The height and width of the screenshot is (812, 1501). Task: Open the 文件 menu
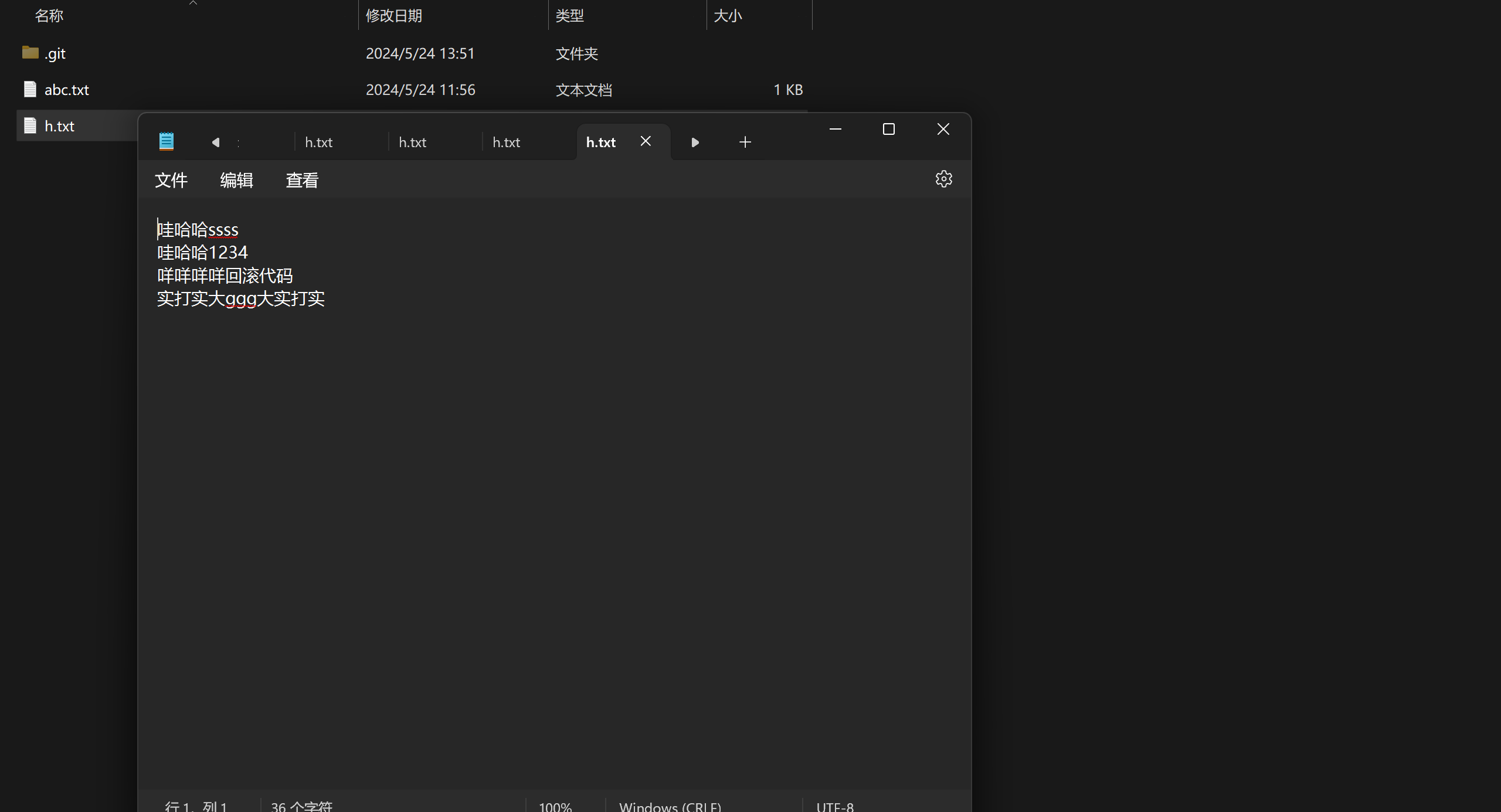pyautogui.click(x=171, y=180)
